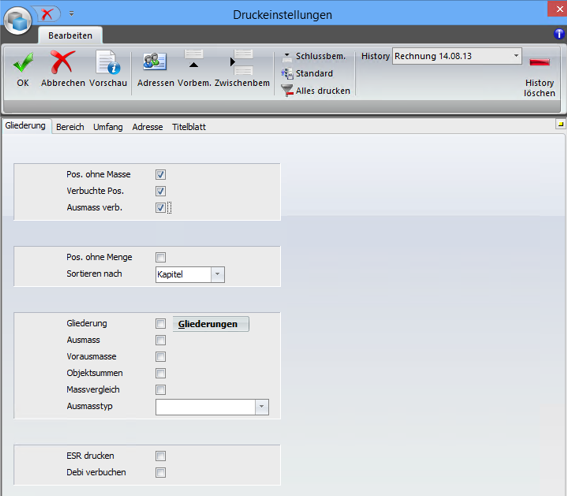This screenshot has height=496, width=567.
Task: Open the Adressen contacts icon
Action: 155,61
